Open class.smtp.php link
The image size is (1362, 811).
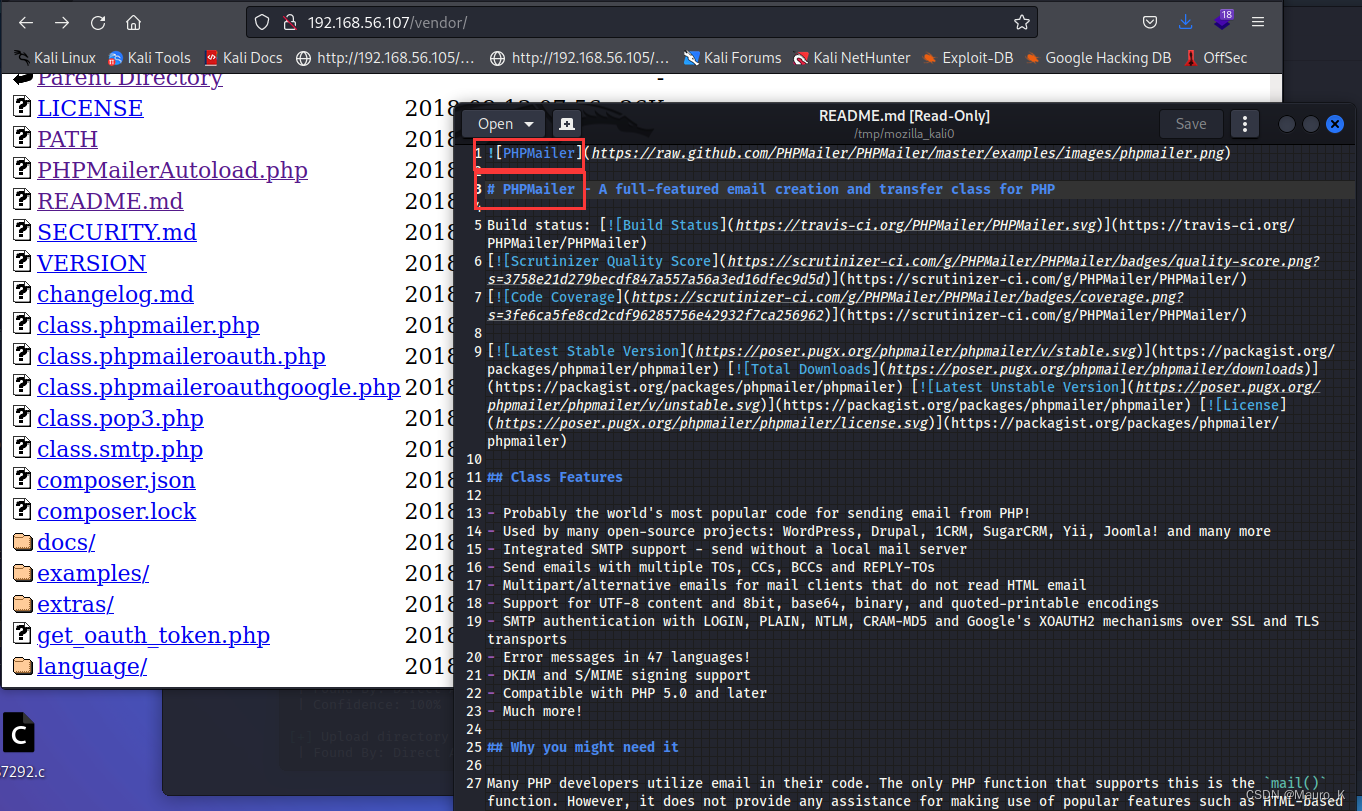pos(120,449)
